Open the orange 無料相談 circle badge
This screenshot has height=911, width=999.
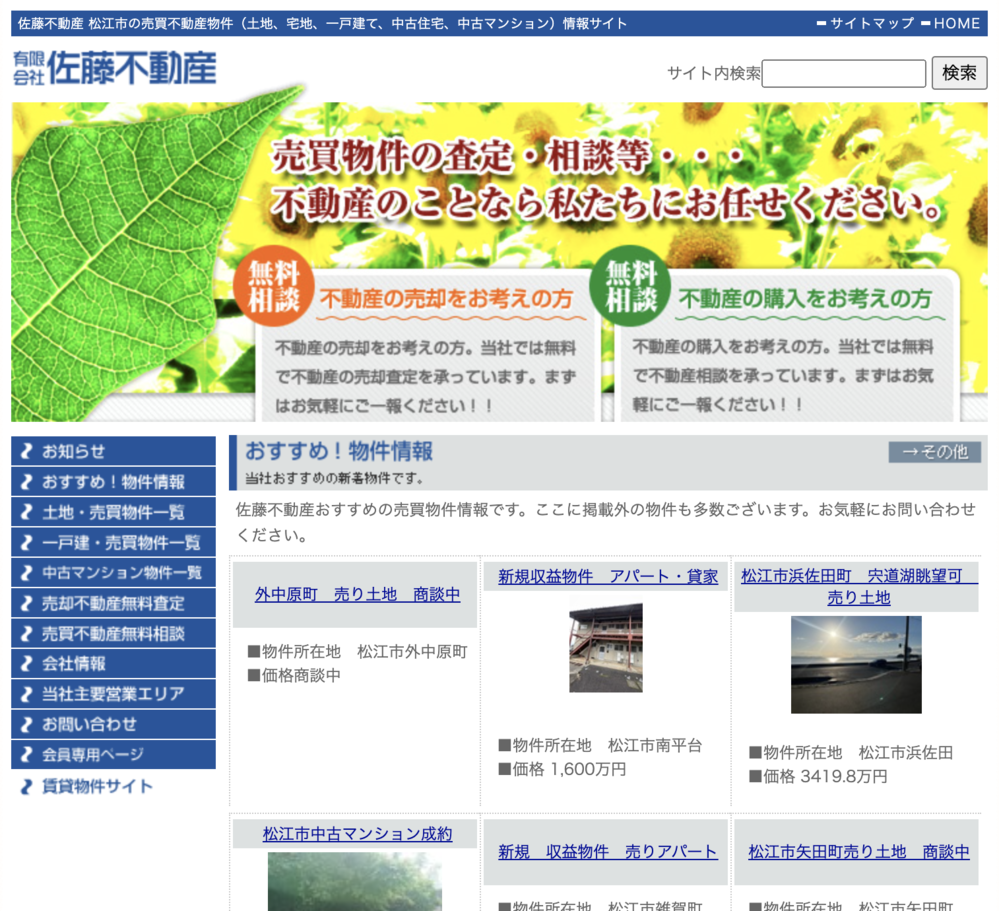274,286
